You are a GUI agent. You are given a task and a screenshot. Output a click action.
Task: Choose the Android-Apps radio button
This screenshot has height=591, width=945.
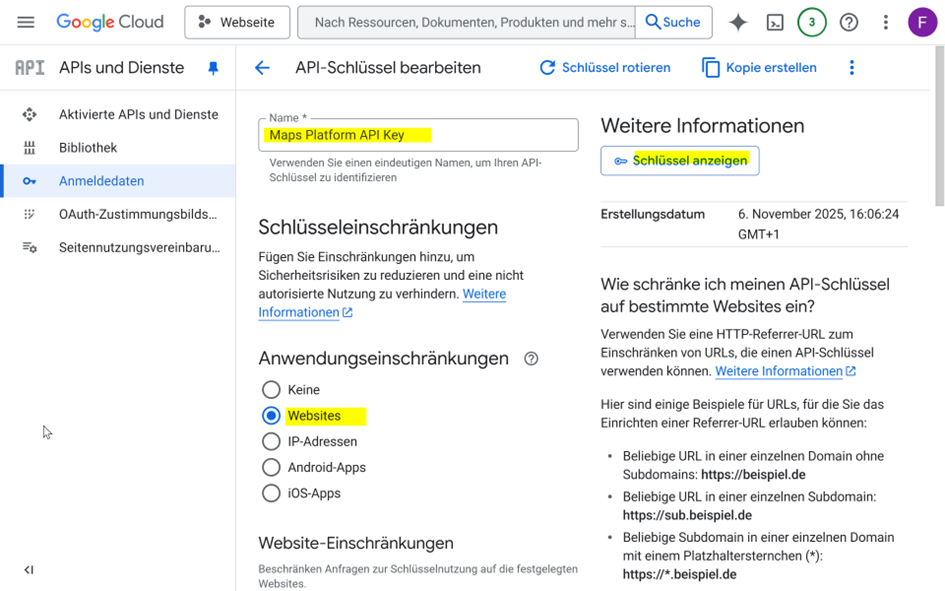pyautogui.click(x=271, y=467)
